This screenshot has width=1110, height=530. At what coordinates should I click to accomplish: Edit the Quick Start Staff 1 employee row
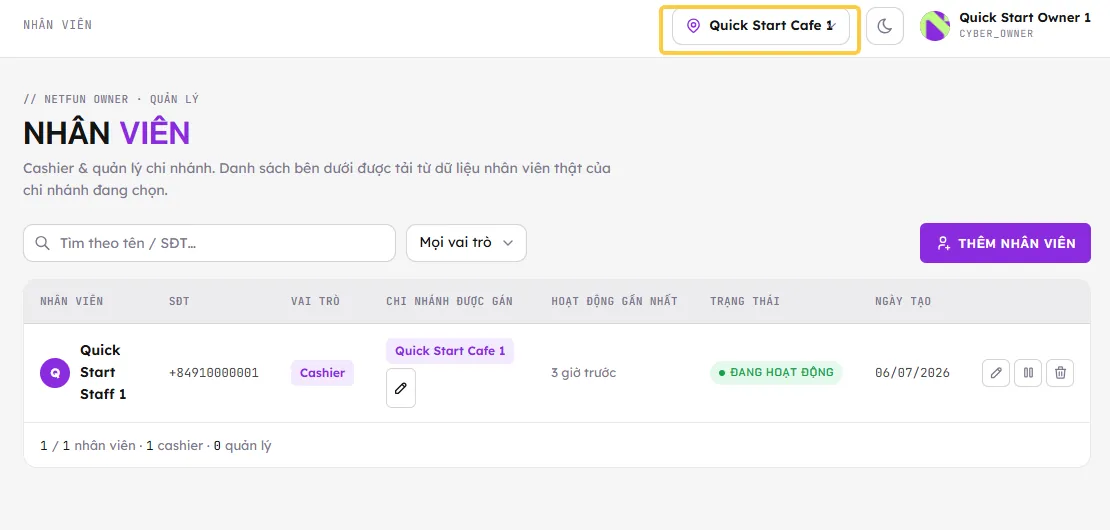coord(996,372)
